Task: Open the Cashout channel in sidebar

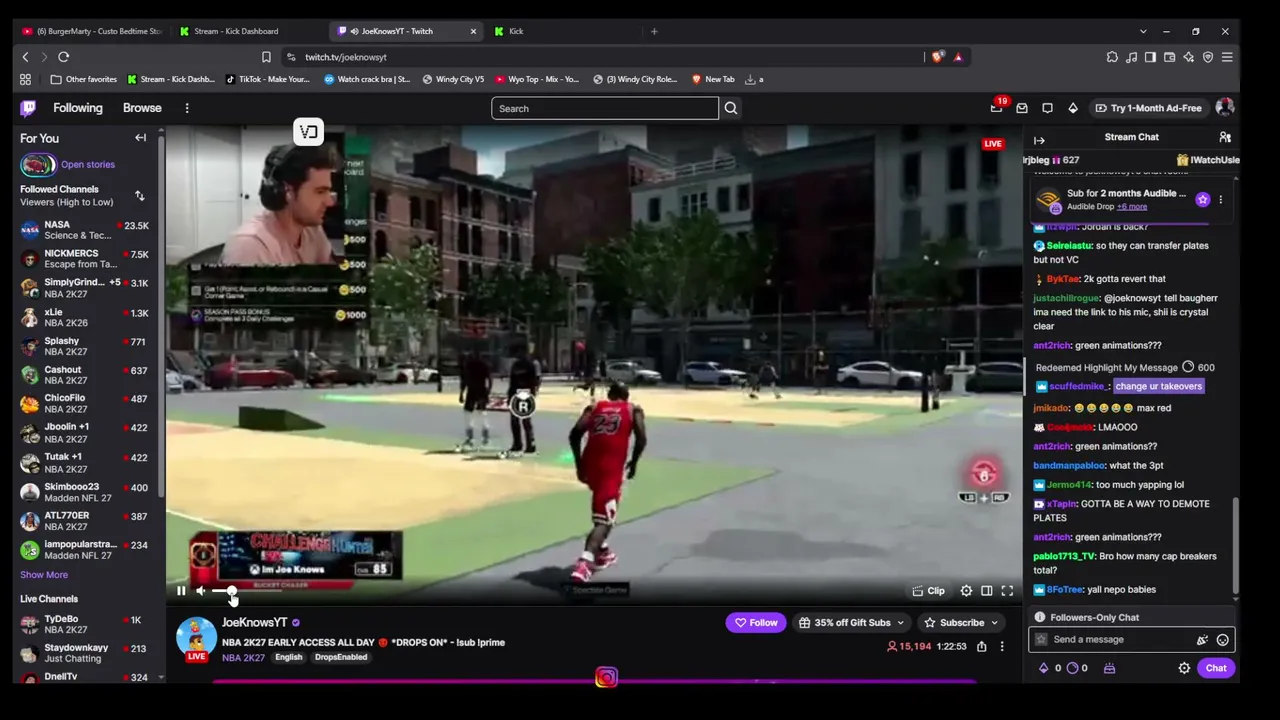Action: (84, 375)
